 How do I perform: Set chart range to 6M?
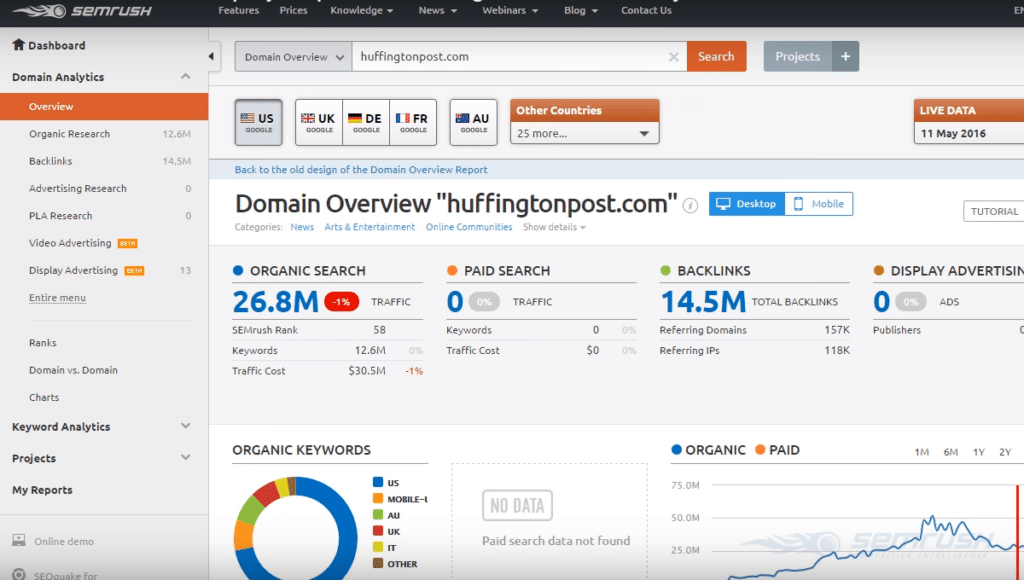coord(950,452)
